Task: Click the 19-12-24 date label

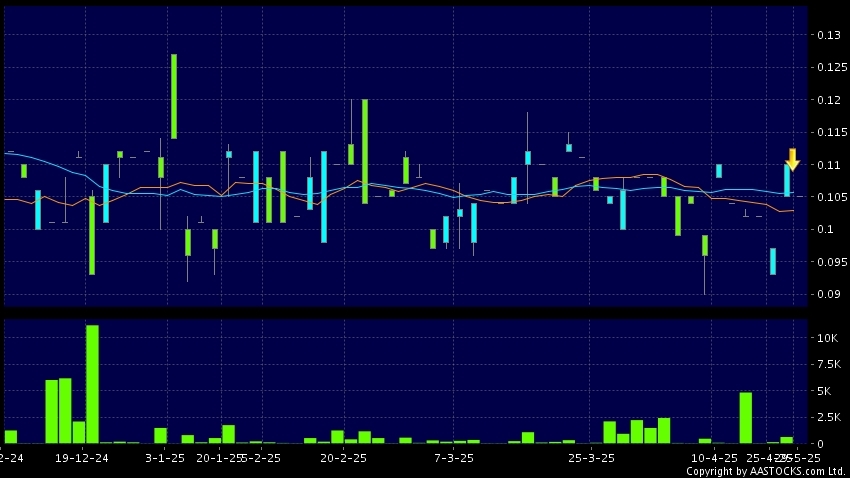Action: 82,458
